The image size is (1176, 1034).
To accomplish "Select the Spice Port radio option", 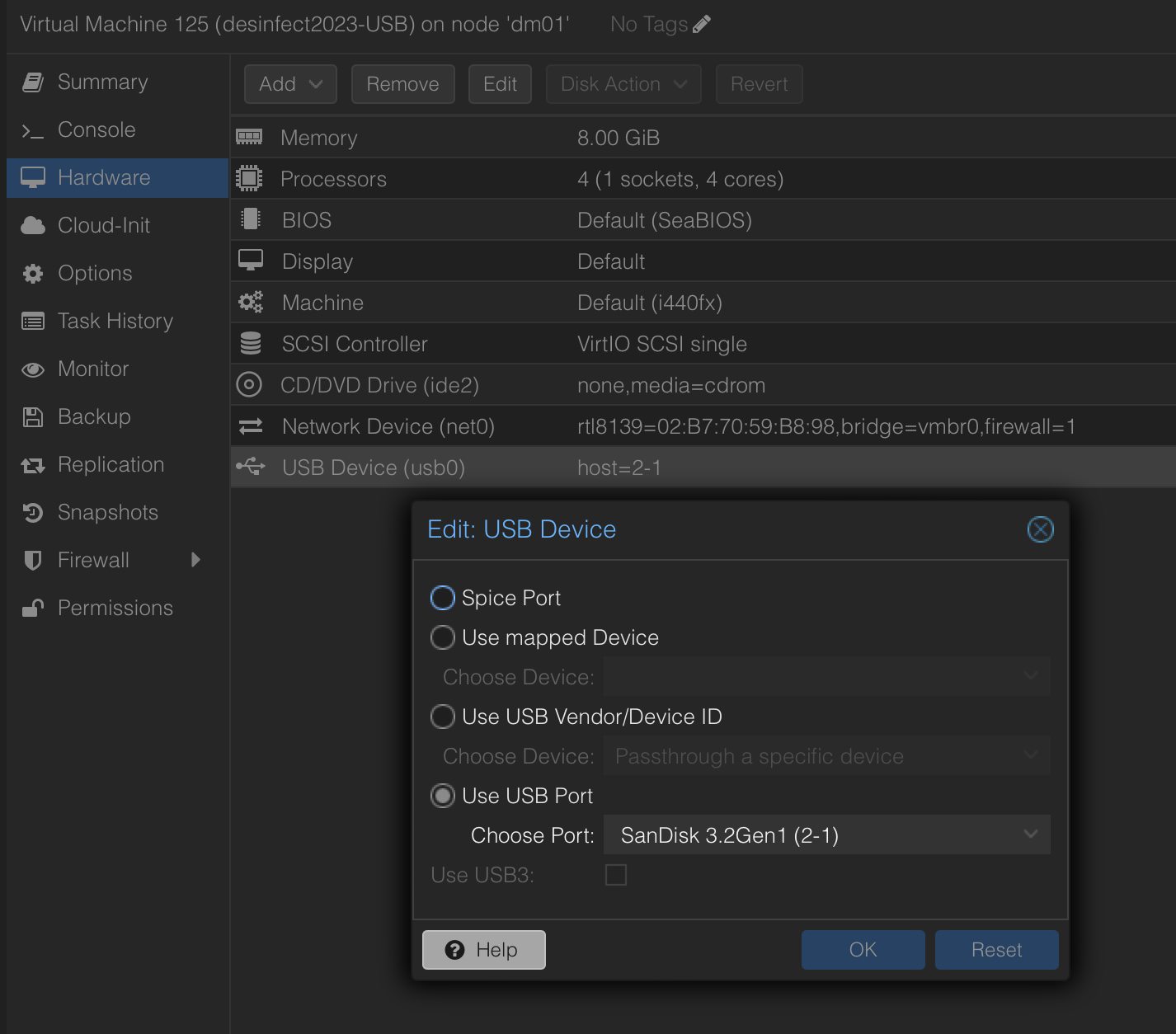I will (443, 598).
